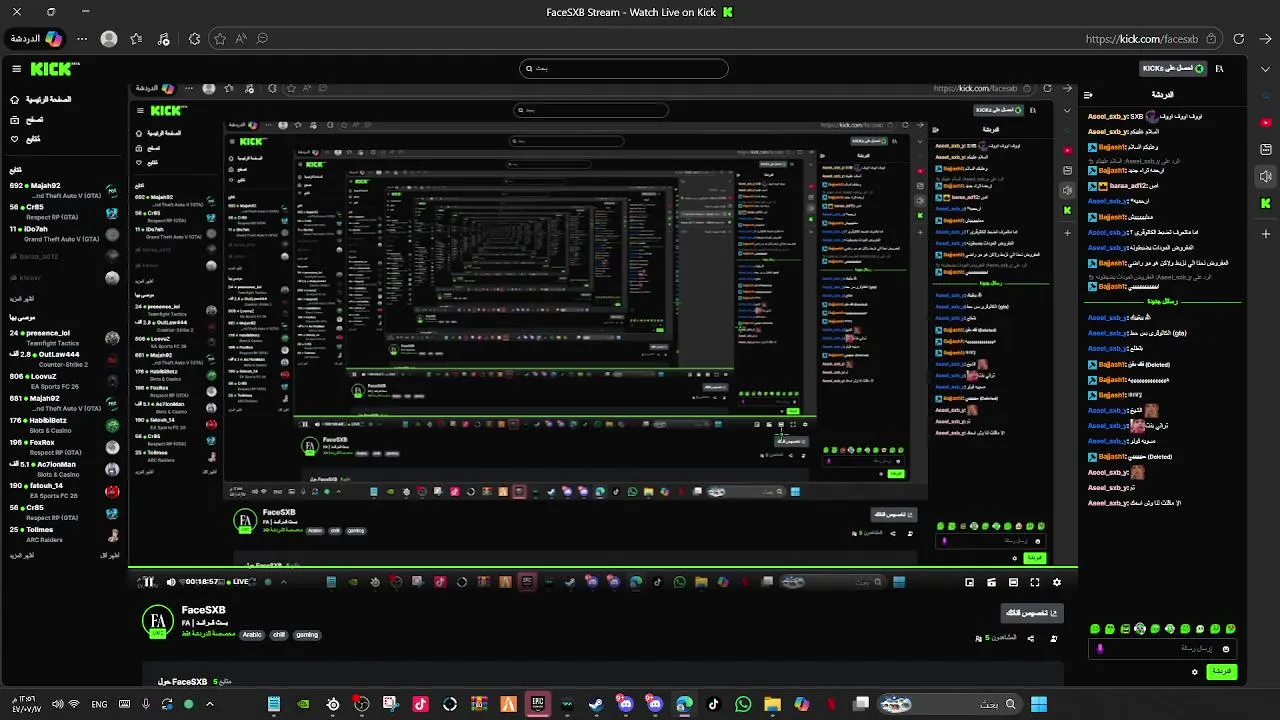
Task: Open WhatsApp from Windows taskbar
Action: coord(743,704)
